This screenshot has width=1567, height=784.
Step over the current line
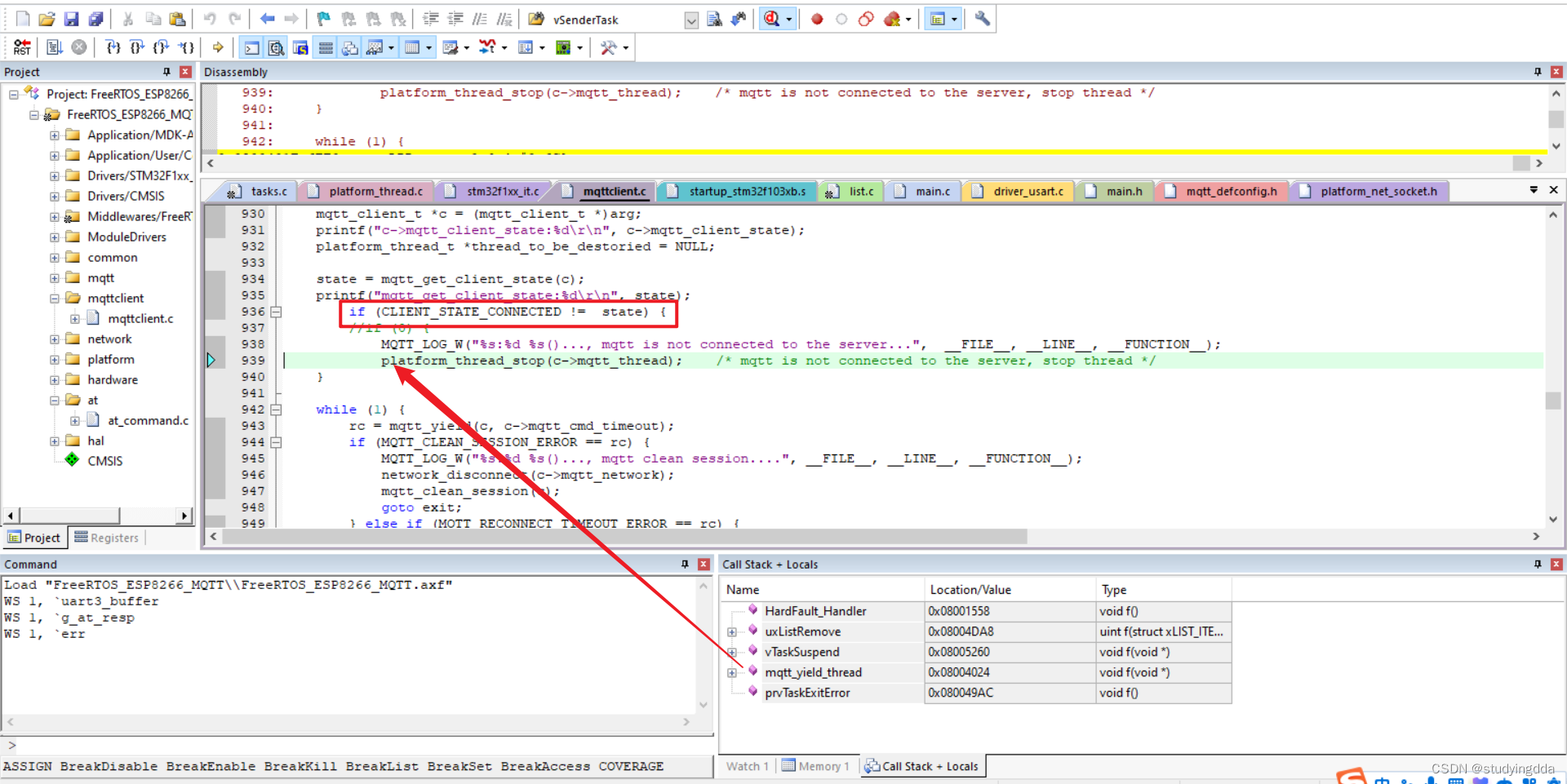point(137,47)
